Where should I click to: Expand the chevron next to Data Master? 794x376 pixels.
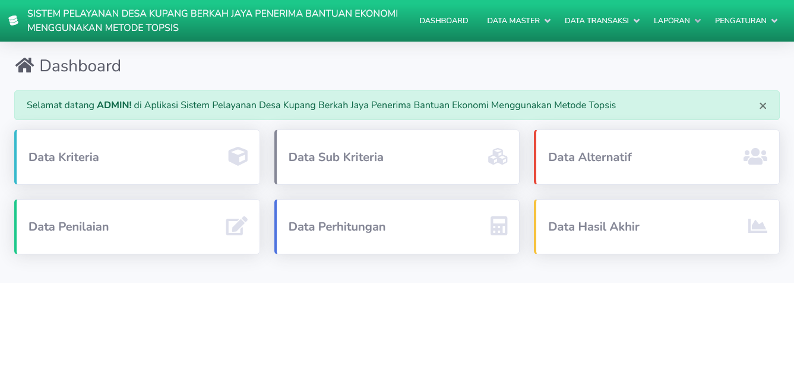[547, 21]
